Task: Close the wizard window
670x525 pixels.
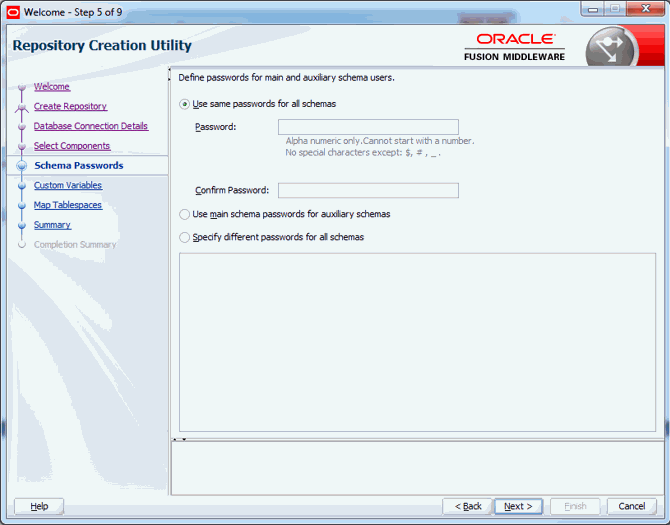Action: point(646,9)
